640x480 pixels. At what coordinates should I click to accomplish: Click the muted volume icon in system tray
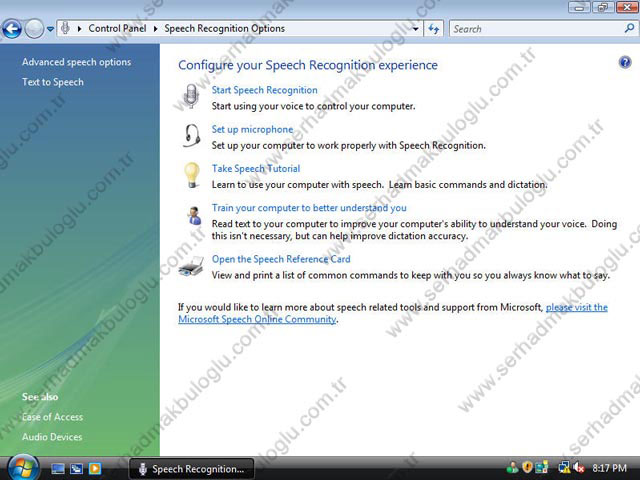click(x=577, y=467)
